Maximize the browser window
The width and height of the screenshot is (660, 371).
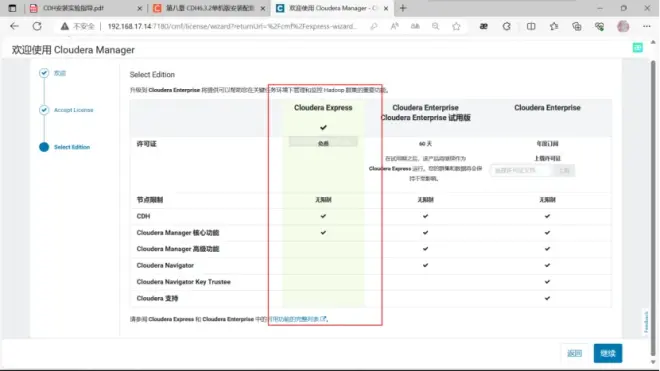[x=623, y=8]
